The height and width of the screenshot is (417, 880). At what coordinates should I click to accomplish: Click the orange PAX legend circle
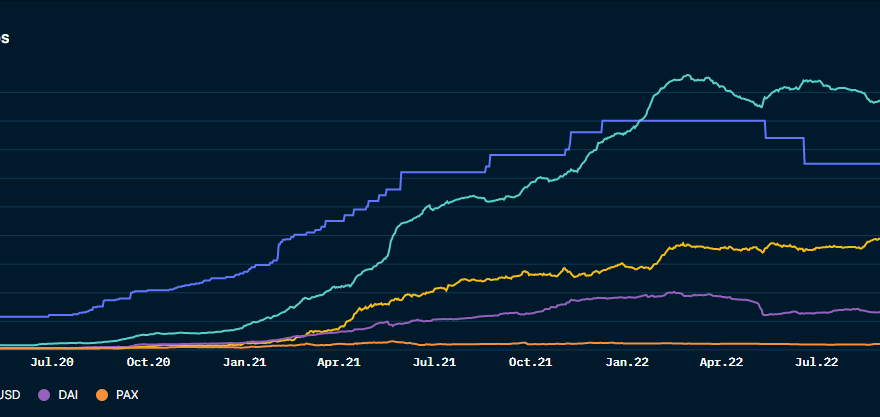101,395
